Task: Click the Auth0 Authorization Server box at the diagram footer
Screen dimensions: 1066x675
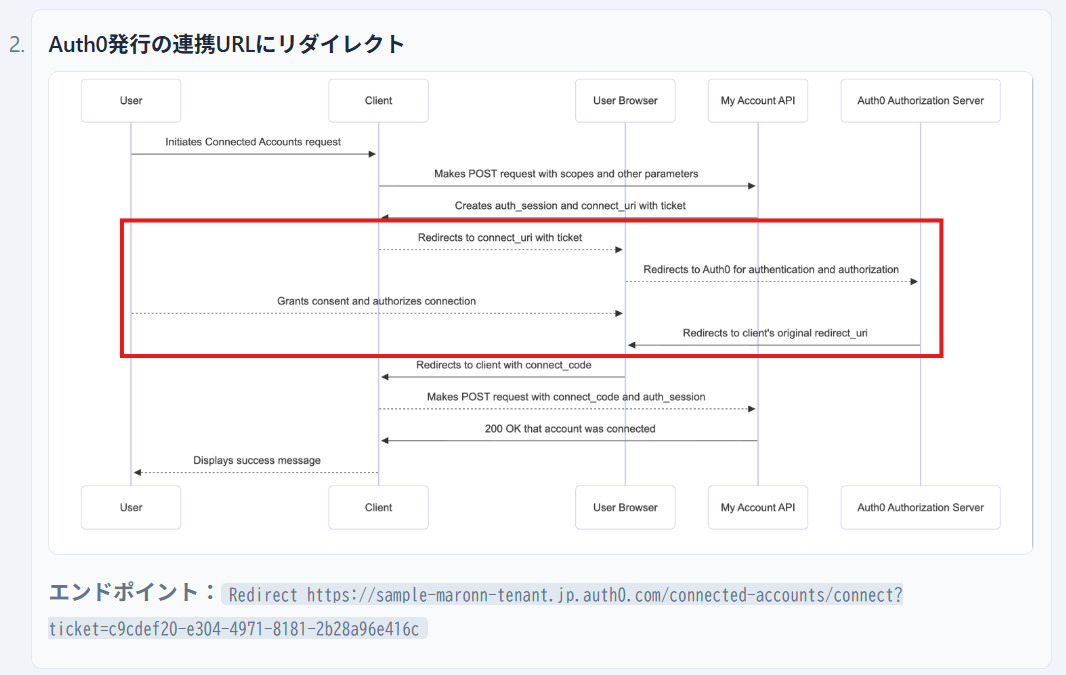Action: pos(920,507)
